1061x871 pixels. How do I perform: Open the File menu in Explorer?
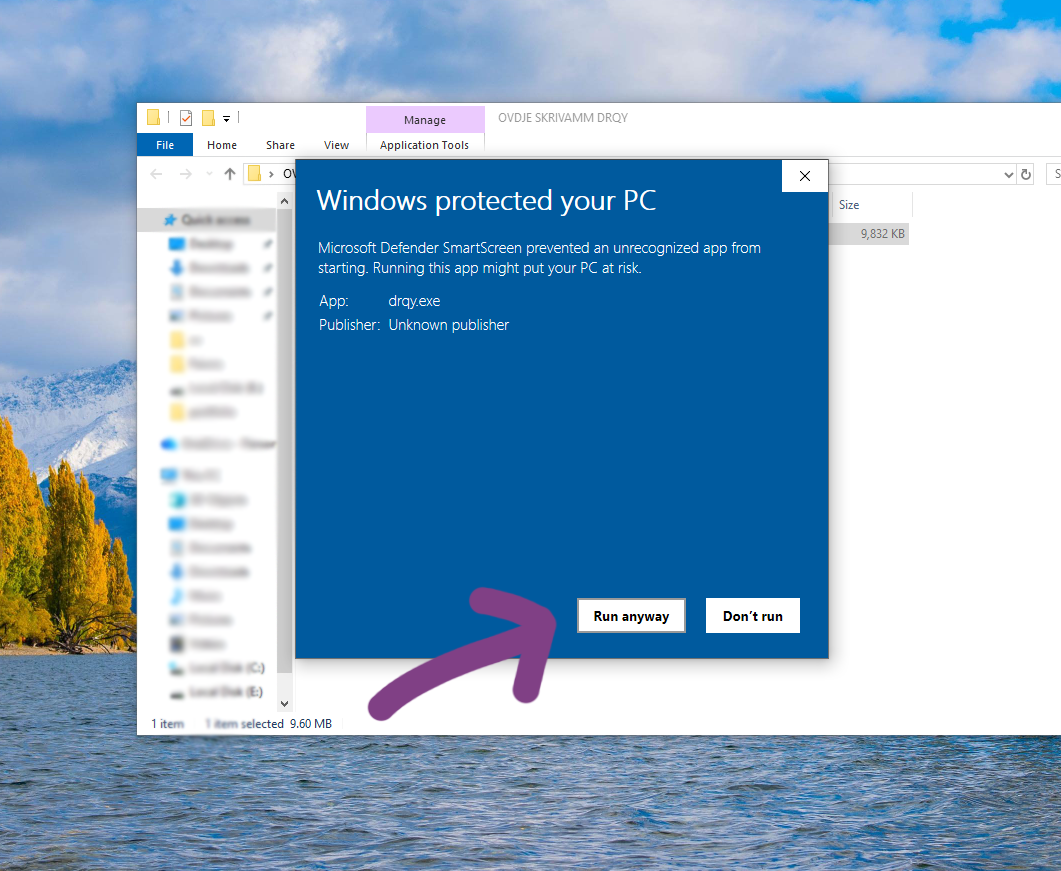(165, 145)
